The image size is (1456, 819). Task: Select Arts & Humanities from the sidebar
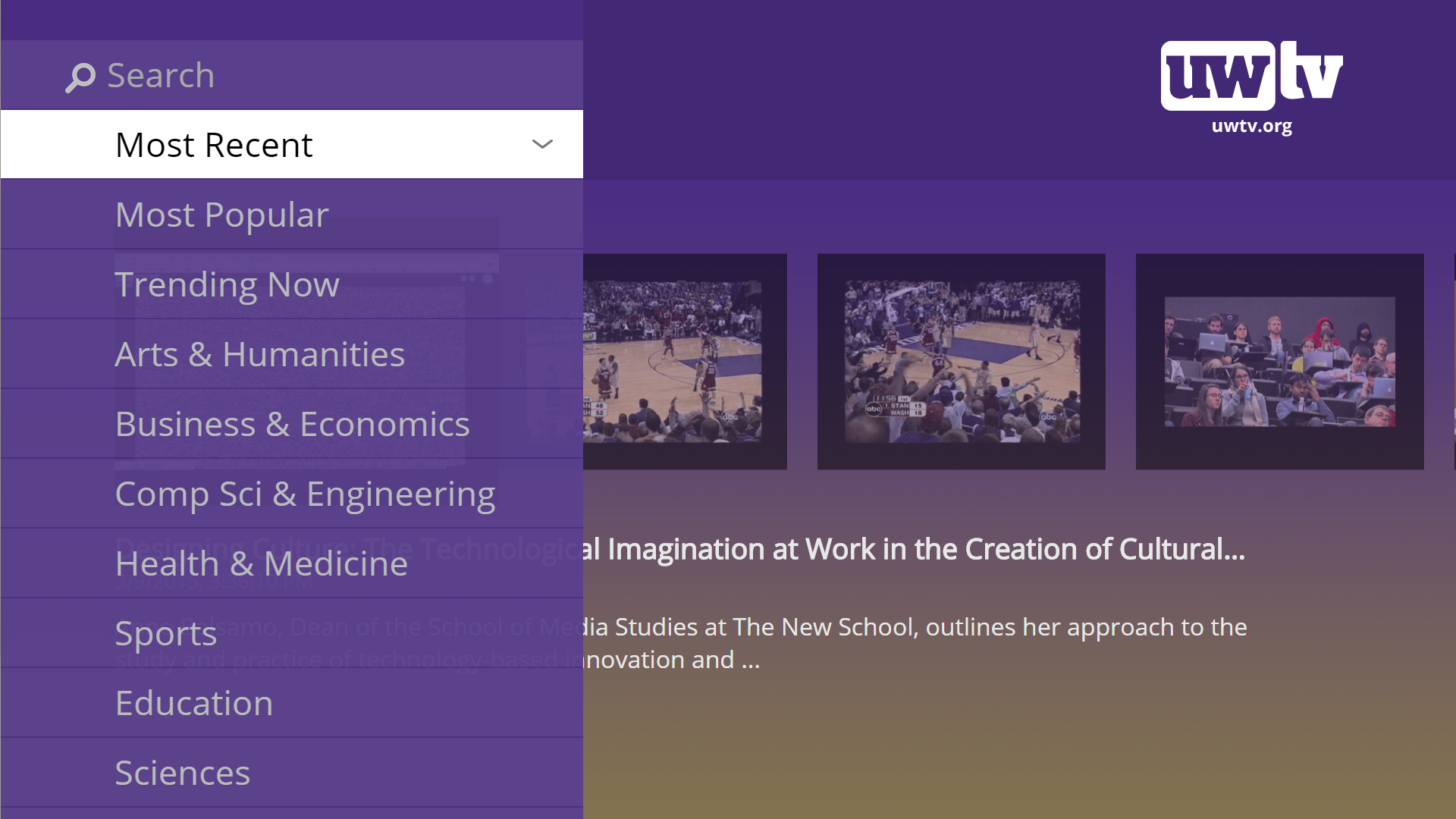[x=259, y=353]
